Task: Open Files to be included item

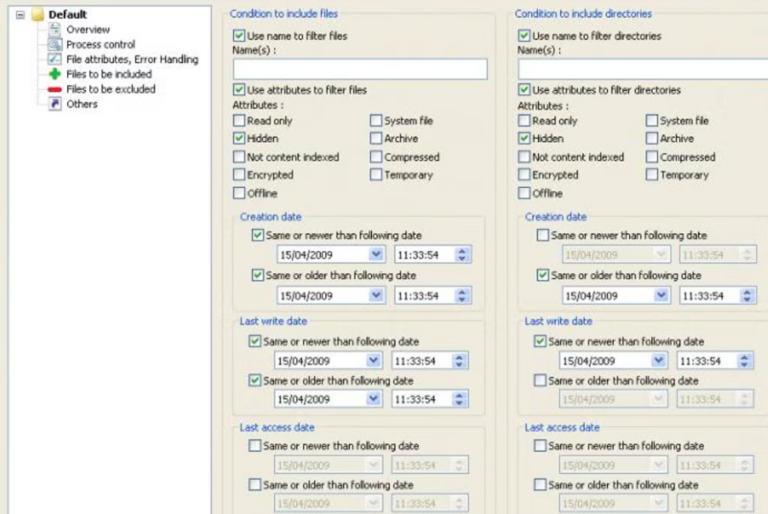Action: (109, 74)
